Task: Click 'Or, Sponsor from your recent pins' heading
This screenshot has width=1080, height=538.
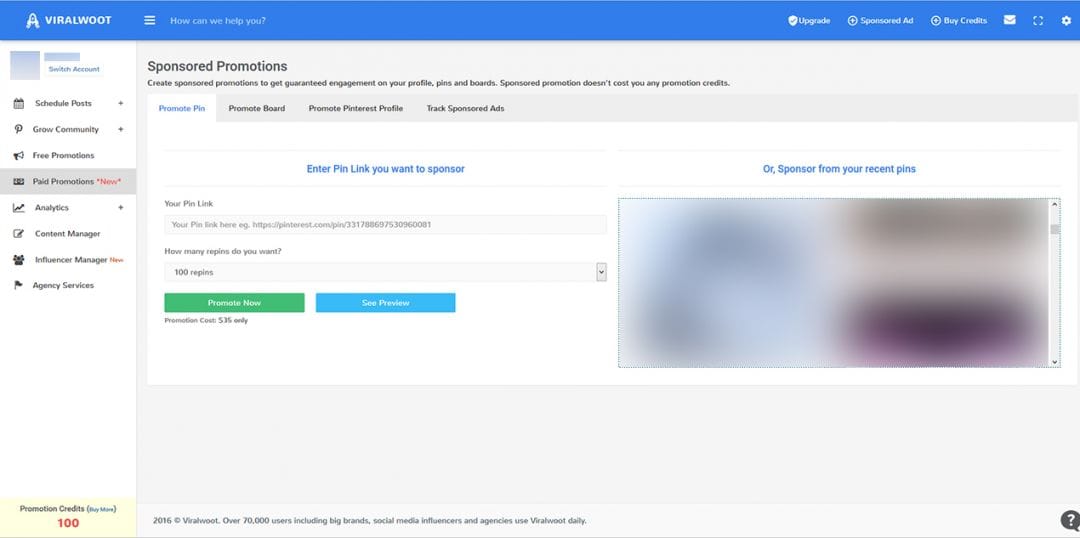Action: tap(839, 169)
